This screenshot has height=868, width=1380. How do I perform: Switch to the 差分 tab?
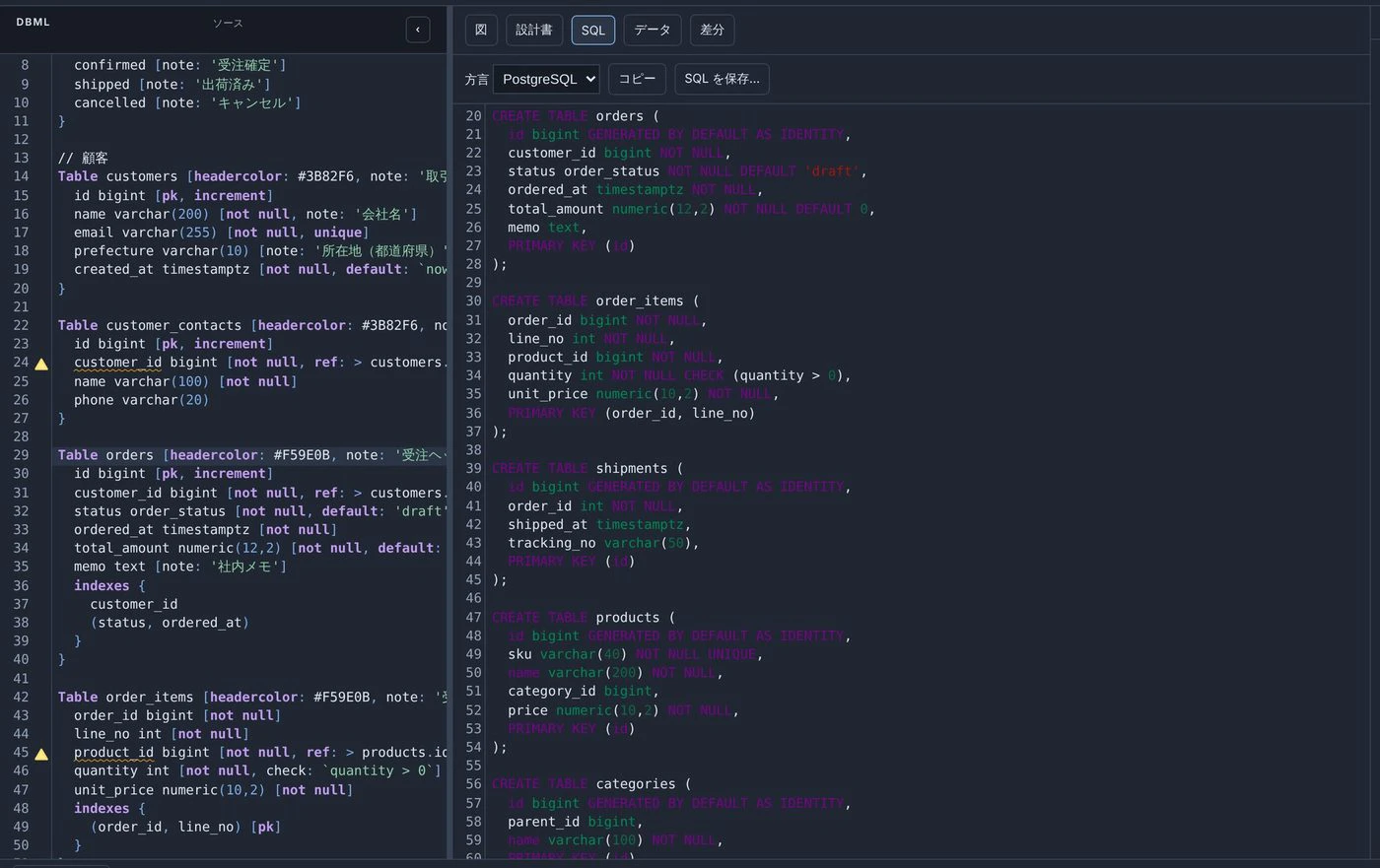click(x=712, y=30)
